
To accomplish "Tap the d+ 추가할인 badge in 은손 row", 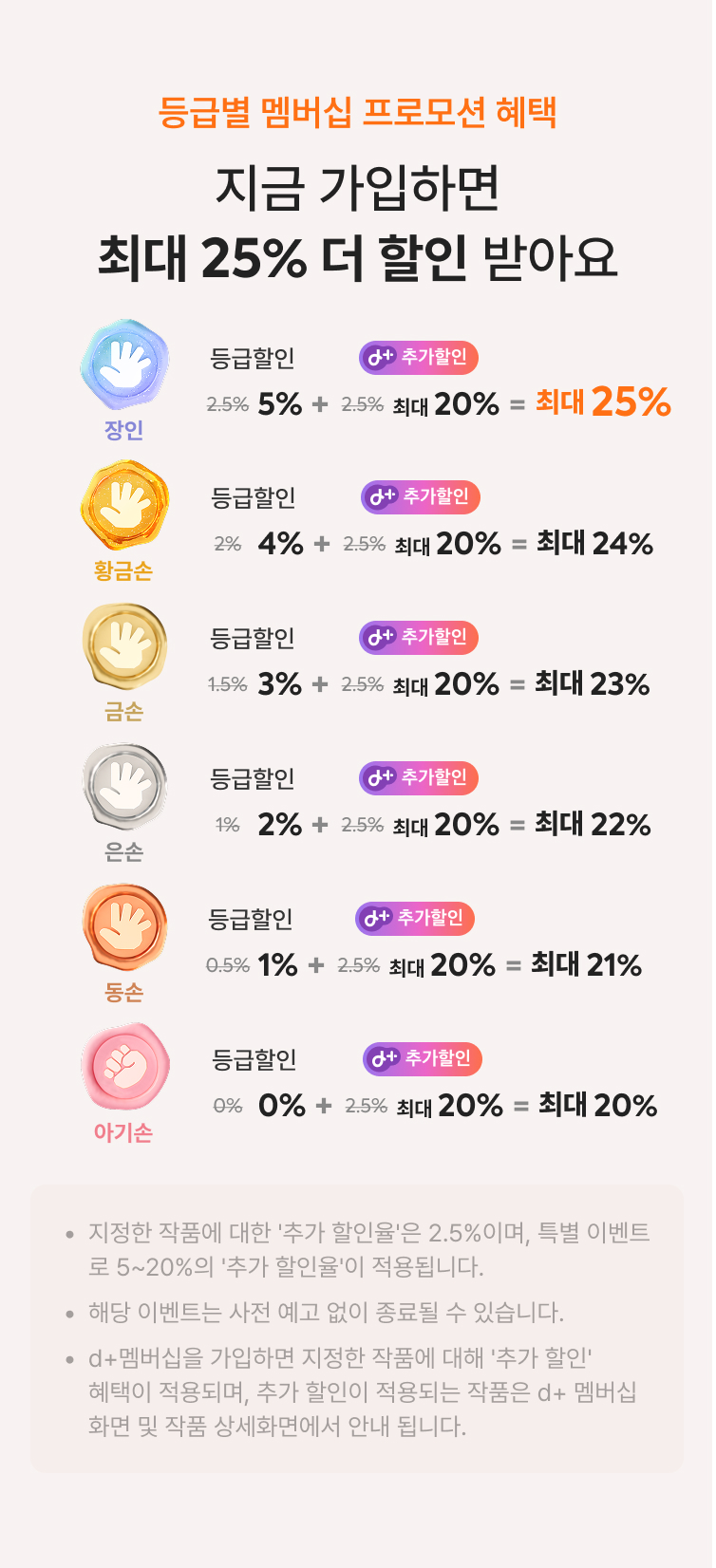I will (x=418, y=777).
